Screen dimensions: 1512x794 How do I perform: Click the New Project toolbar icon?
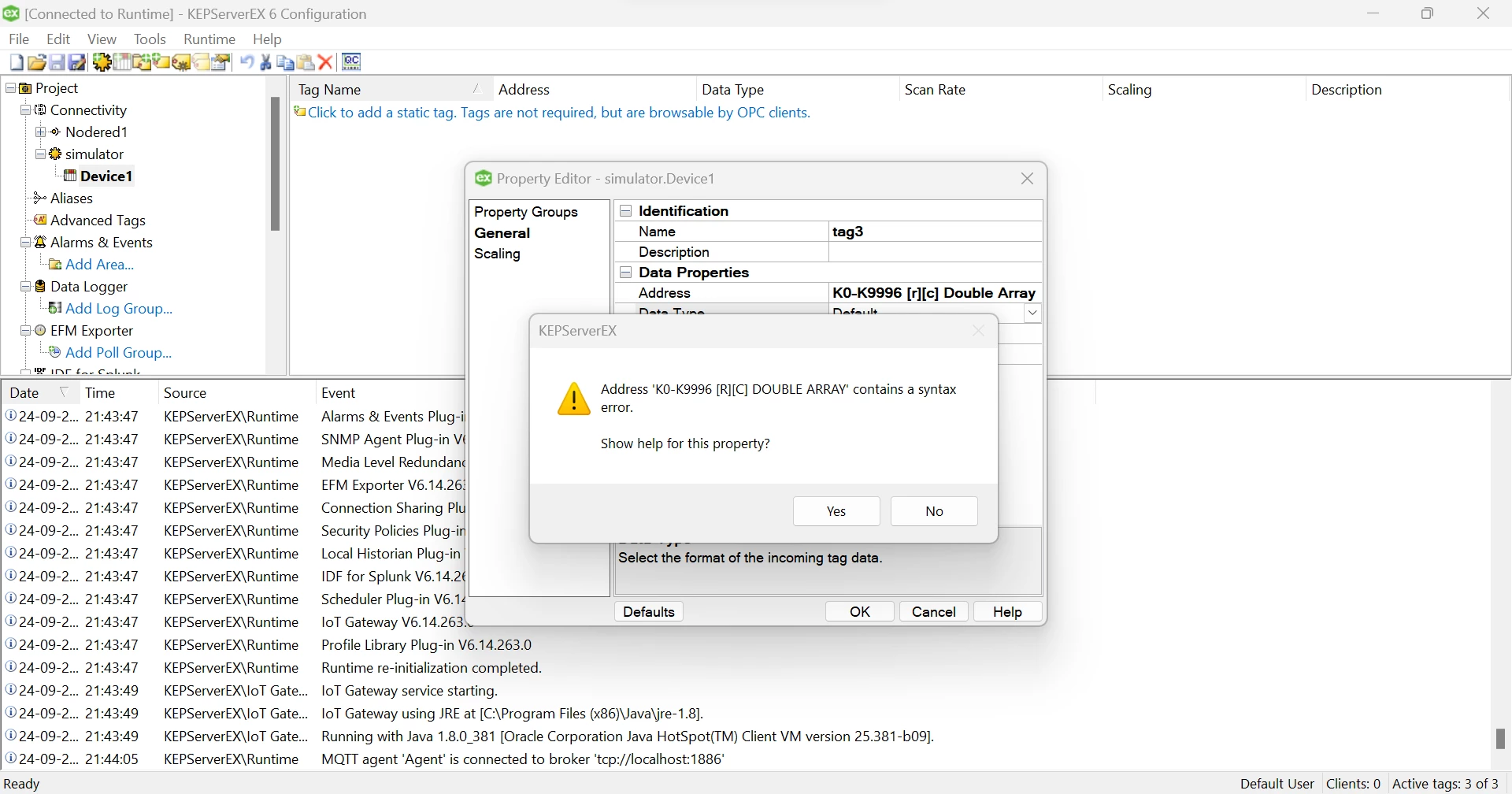(x=17, y=63)
